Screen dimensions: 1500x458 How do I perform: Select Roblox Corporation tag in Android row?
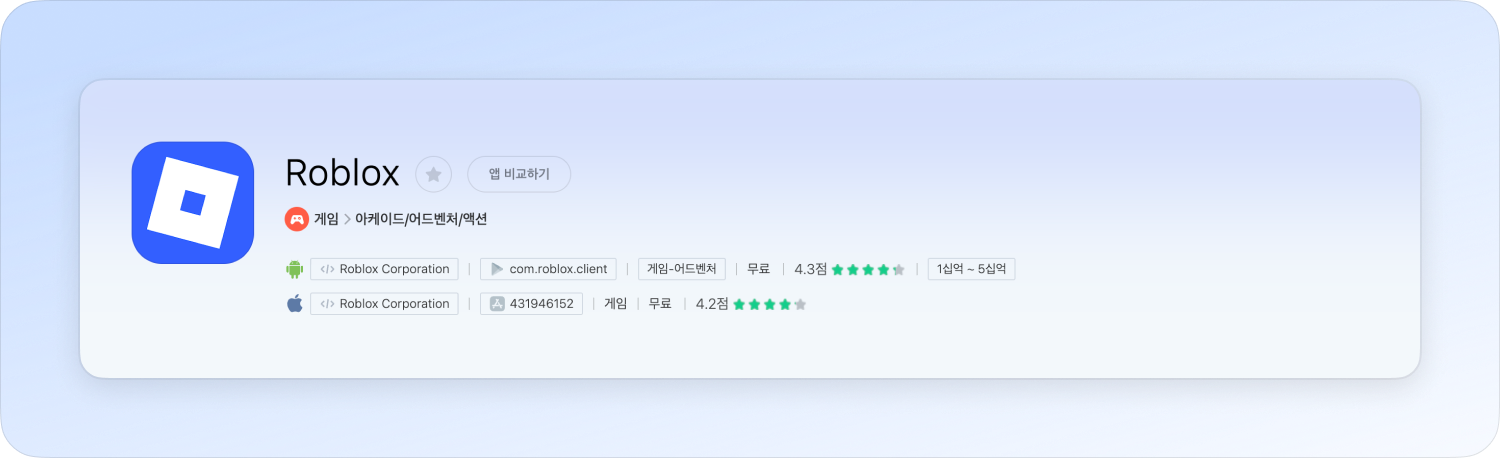pyautogui.click(x=384, y=269)
